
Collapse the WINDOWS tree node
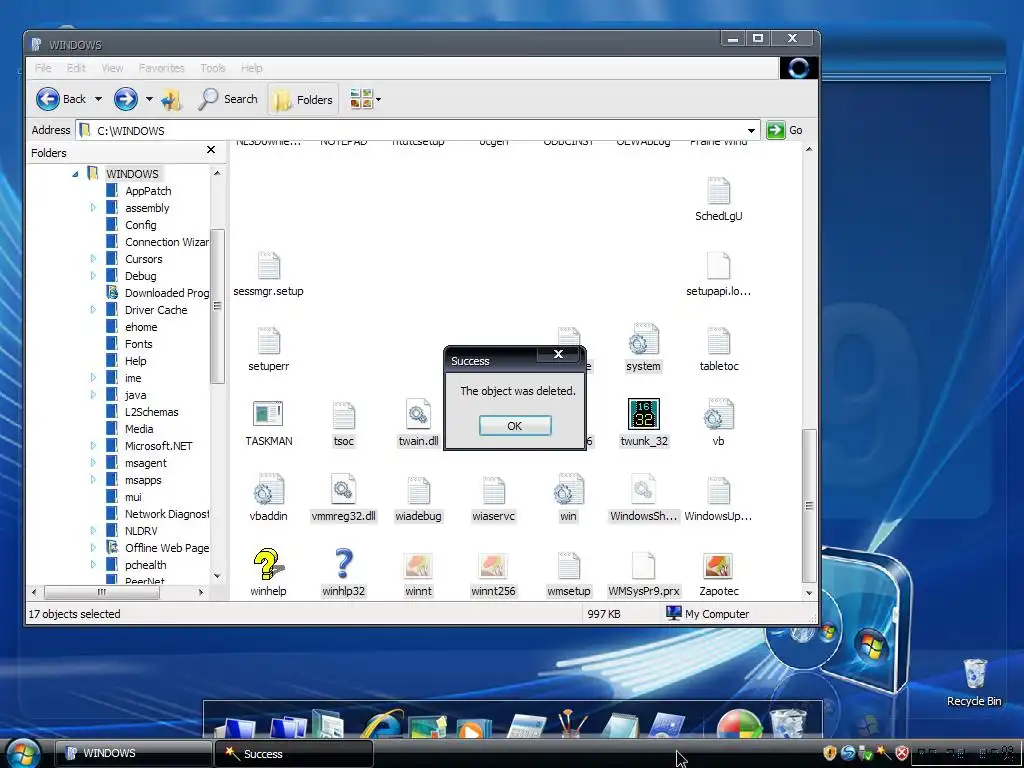point(75,174)
